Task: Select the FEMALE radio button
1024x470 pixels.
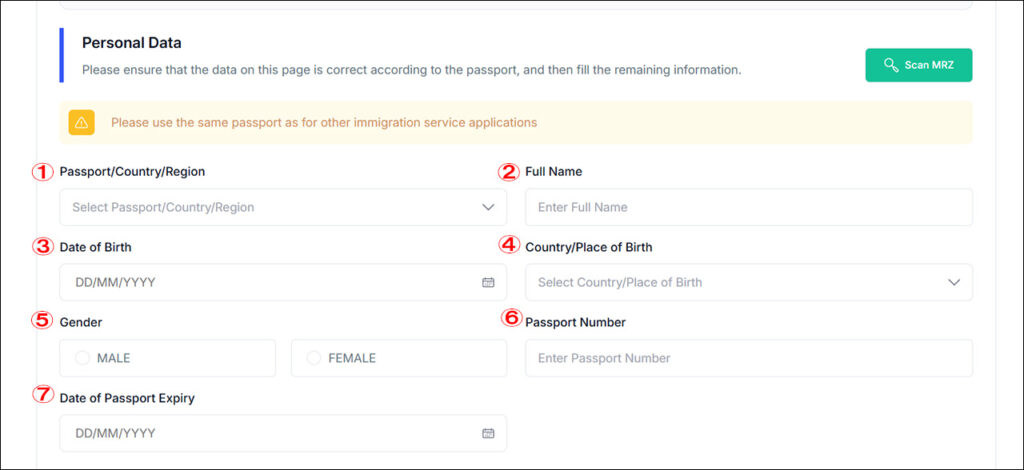Action: pos(314,358)
